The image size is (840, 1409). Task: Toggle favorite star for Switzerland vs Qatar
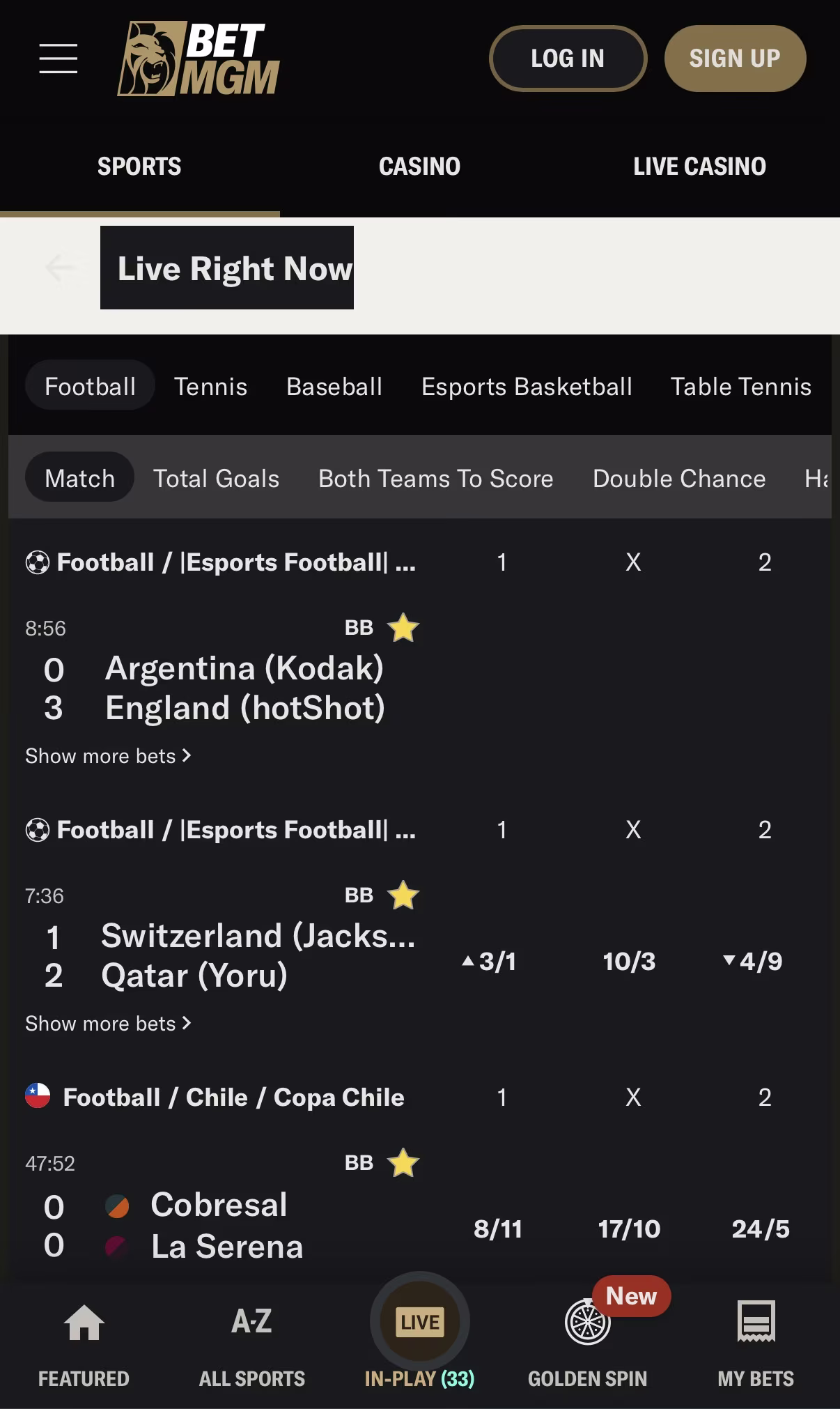[403, 895]
